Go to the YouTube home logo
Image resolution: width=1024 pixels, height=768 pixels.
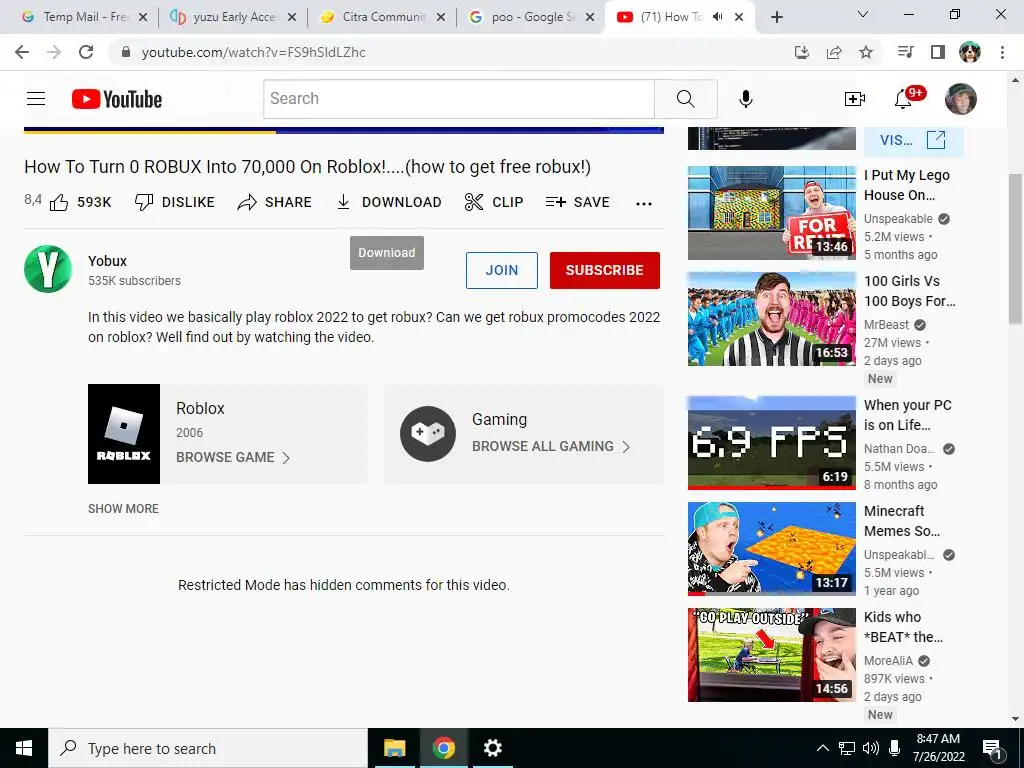[x=117, y=99]
